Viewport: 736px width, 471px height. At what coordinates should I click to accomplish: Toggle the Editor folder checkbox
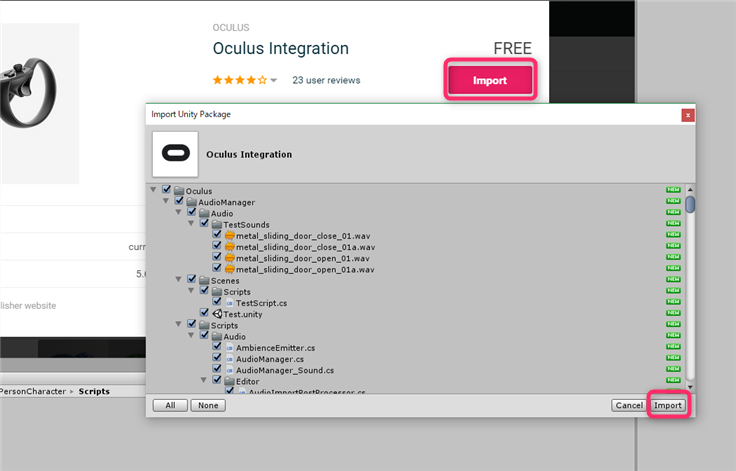pyautogui.click(x=217, y=380)
